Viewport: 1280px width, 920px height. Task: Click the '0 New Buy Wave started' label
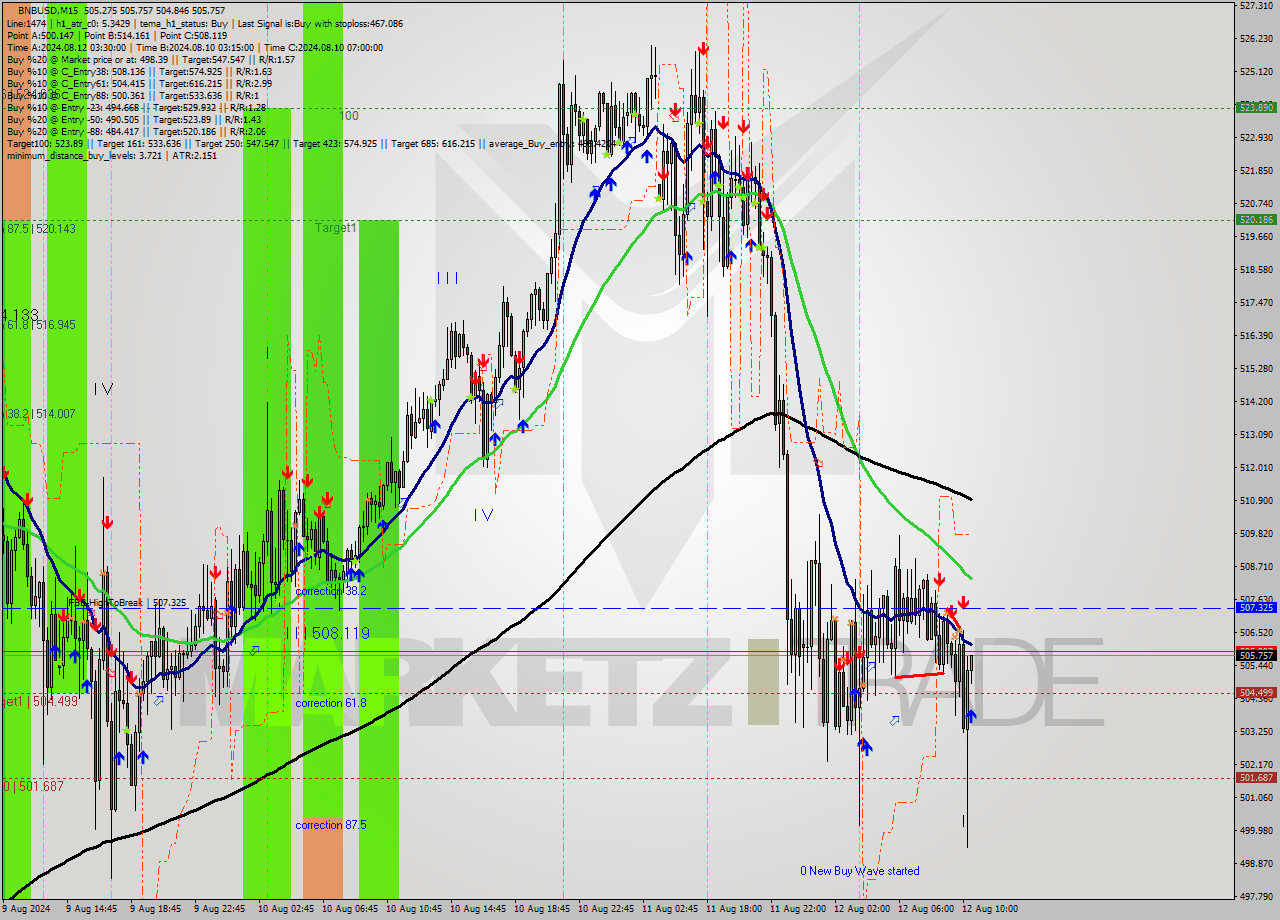(859, 871)
